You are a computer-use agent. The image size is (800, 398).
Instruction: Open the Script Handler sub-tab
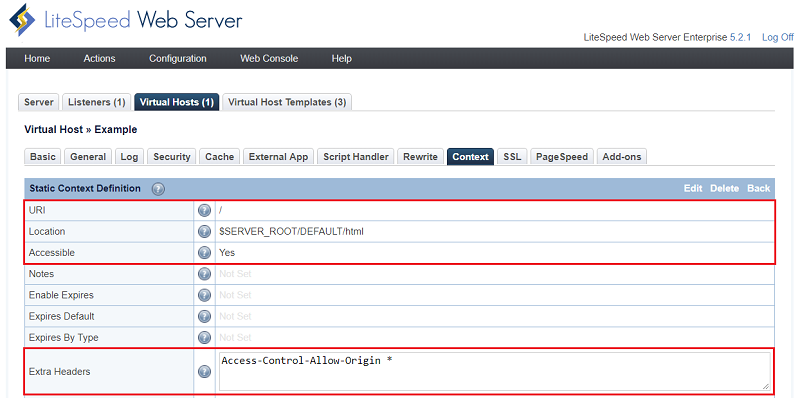coord(356,157)
